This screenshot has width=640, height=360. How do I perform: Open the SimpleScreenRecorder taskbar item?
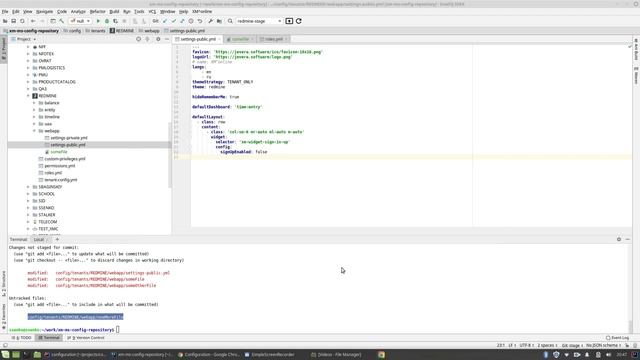(270, 355)
